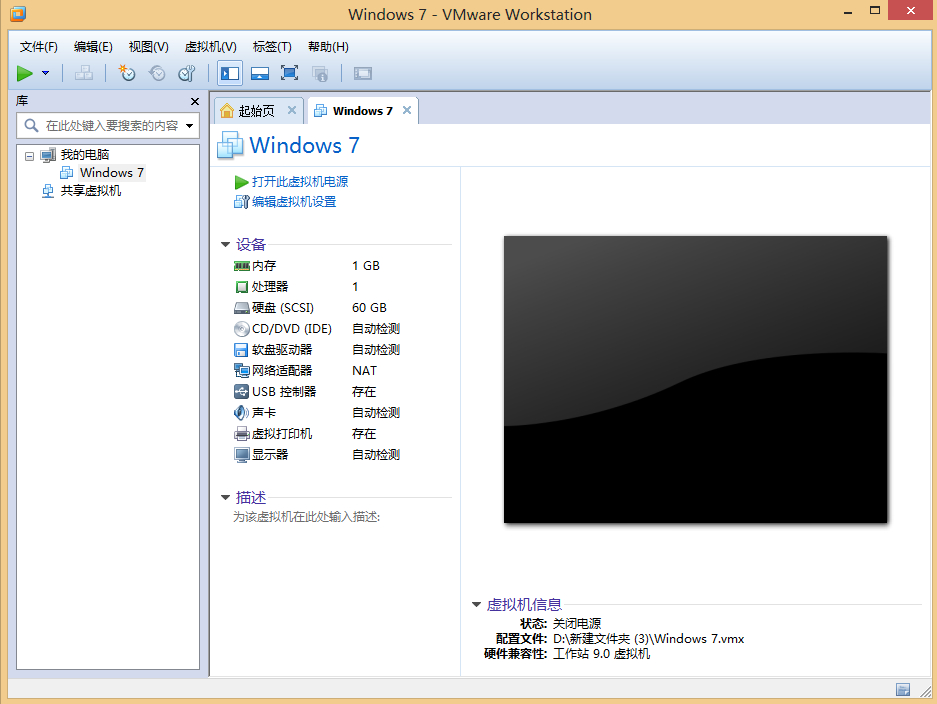Click the 内存 memory device icon

(x=241, y=266)
